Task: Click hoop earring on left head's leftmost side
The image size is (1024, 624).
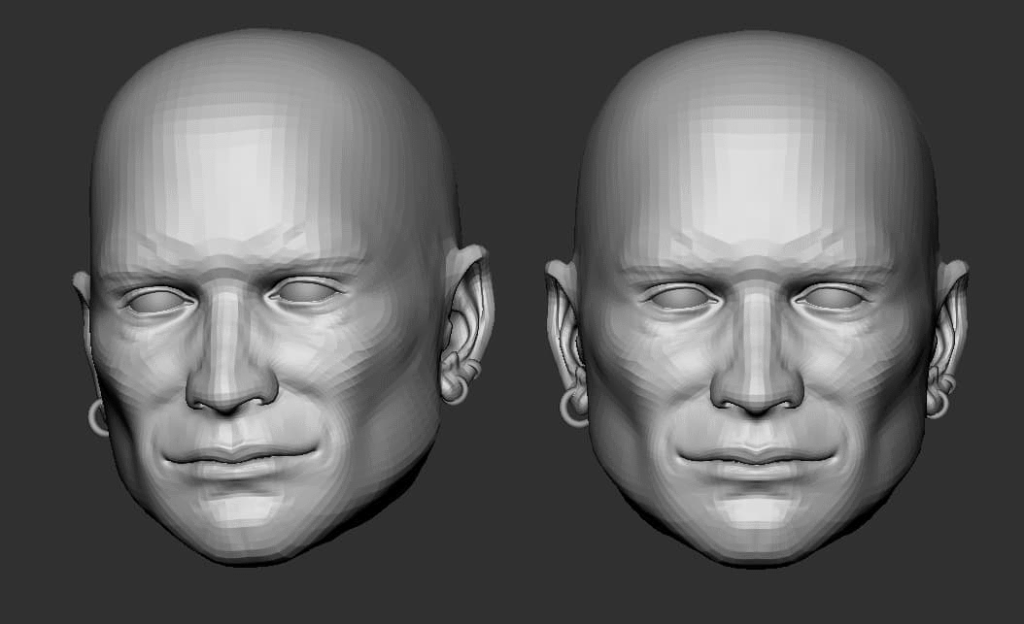Action: [x=98, y=417]
